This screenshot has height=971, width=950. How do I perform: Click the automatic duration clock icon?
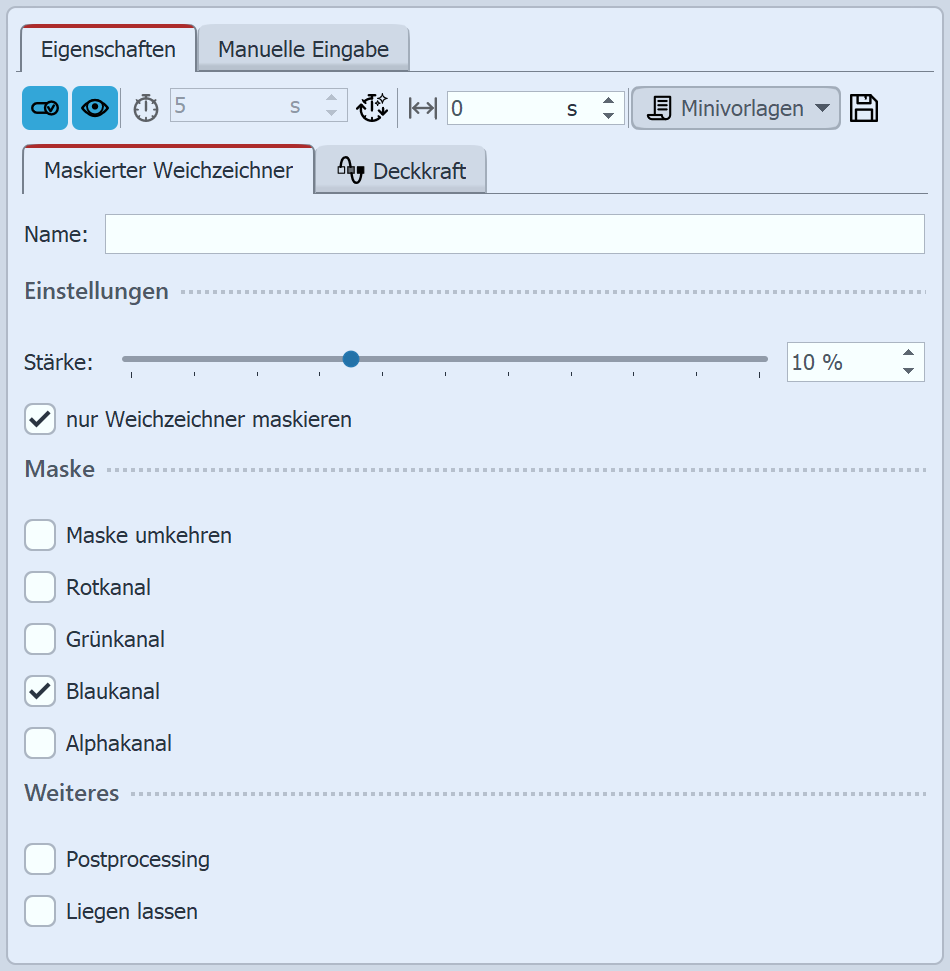(x=372, y=108)
